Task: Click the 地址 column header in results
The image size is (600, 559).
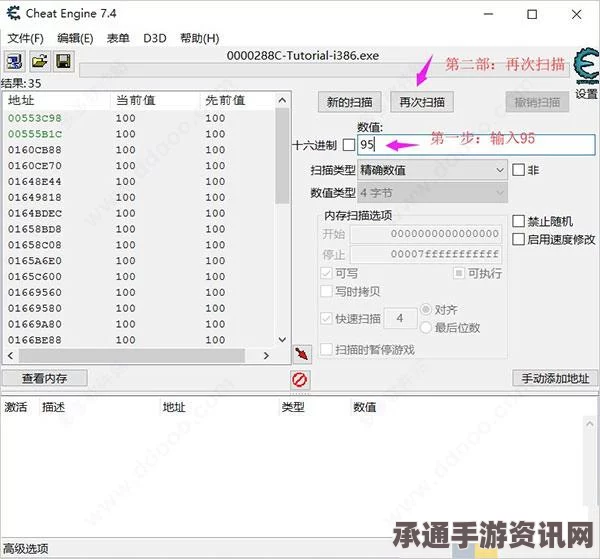Action: tap(21, 100)
